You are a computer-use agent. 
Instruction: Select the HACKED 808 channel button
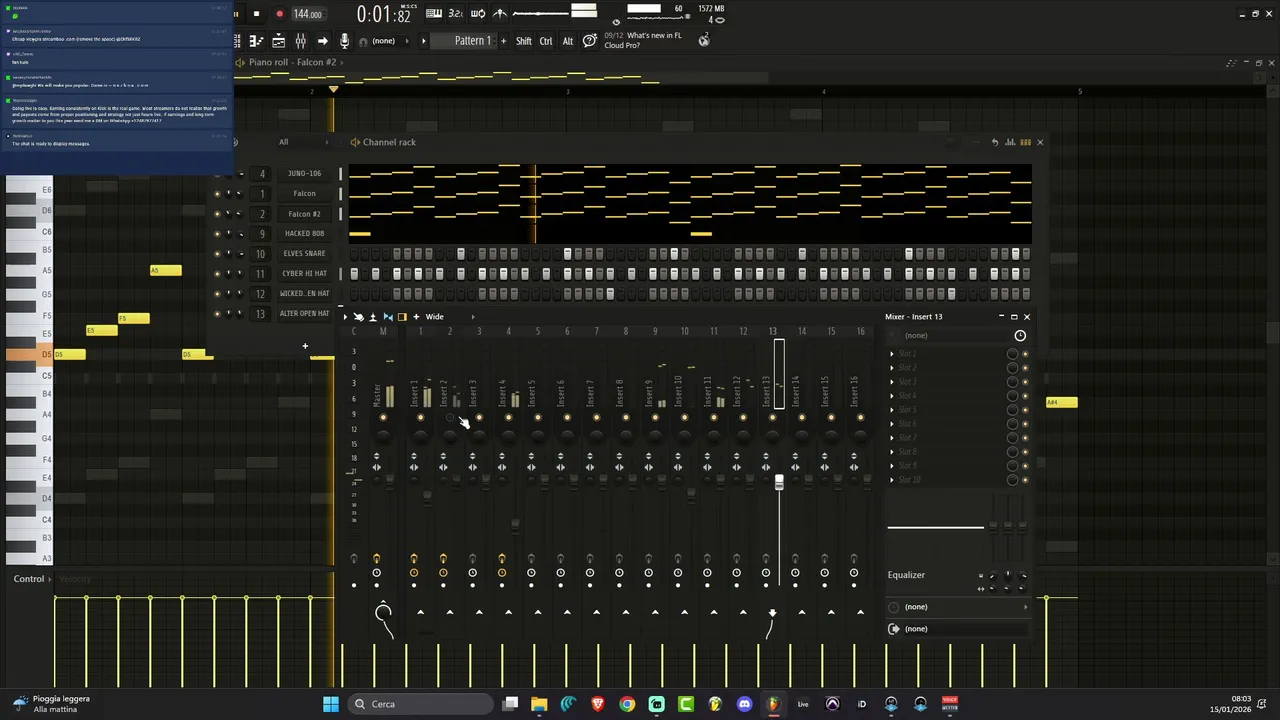(304, 234)
